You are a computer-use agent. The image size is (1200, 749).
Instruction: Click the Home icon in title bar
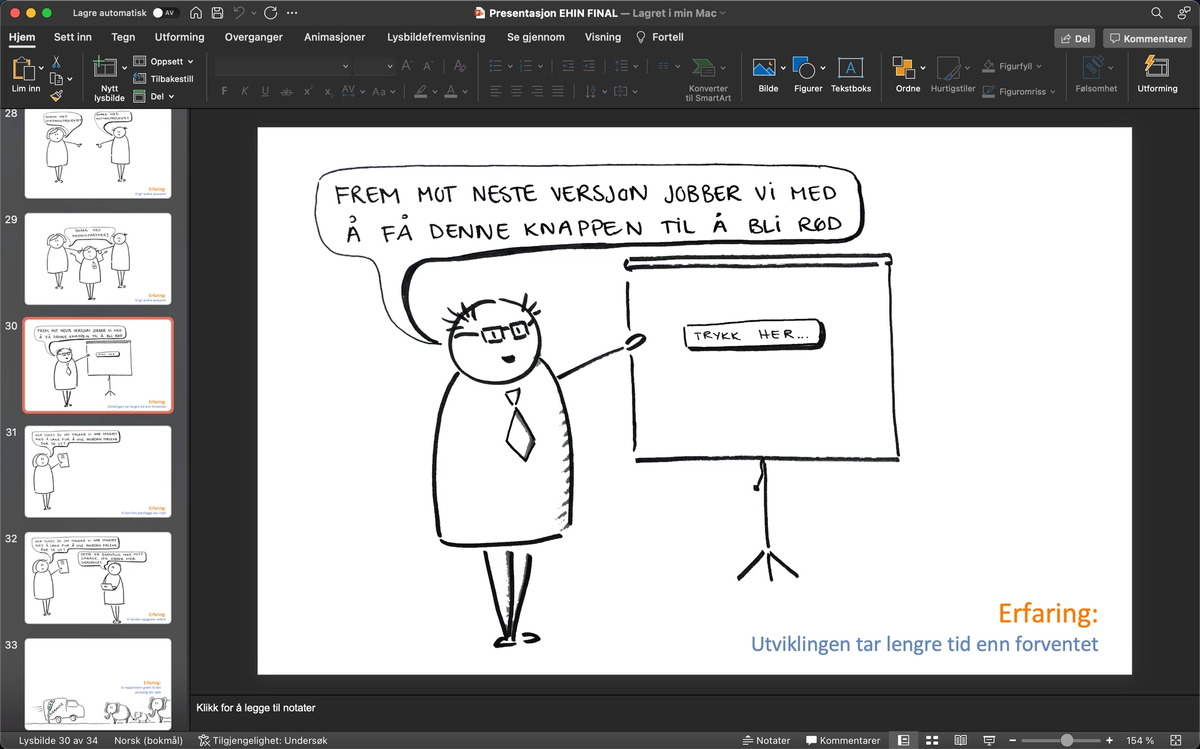tap(197, 13)
